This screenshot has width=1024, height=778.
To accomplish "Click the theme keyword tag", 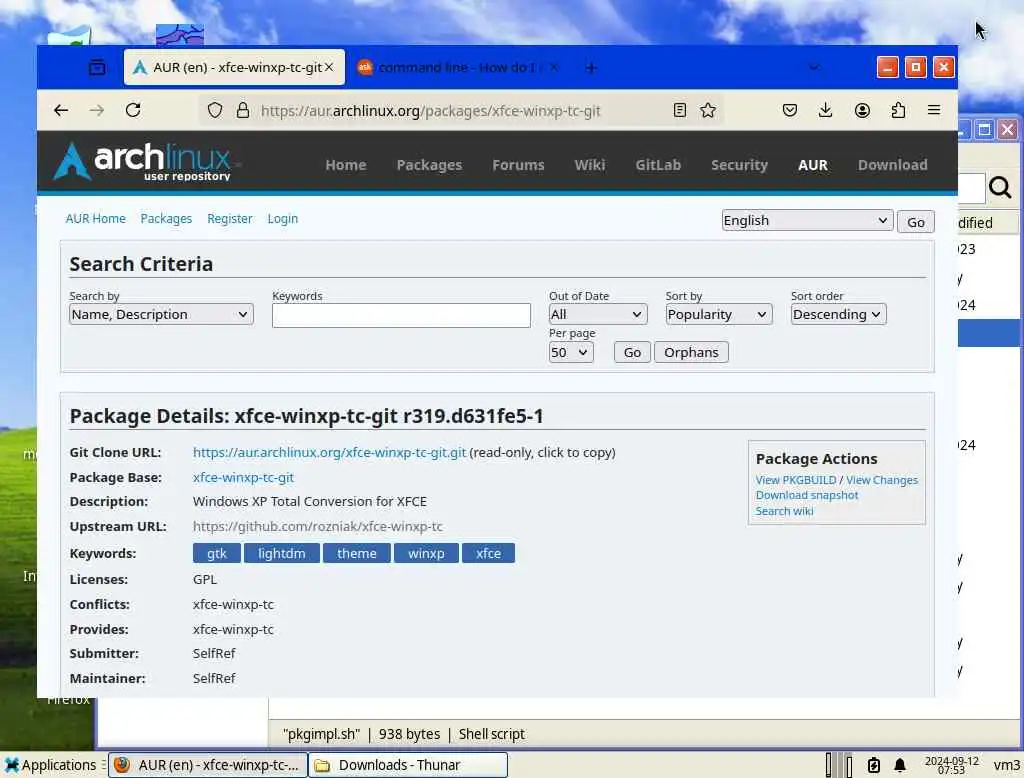I will [x=357, y=553].
